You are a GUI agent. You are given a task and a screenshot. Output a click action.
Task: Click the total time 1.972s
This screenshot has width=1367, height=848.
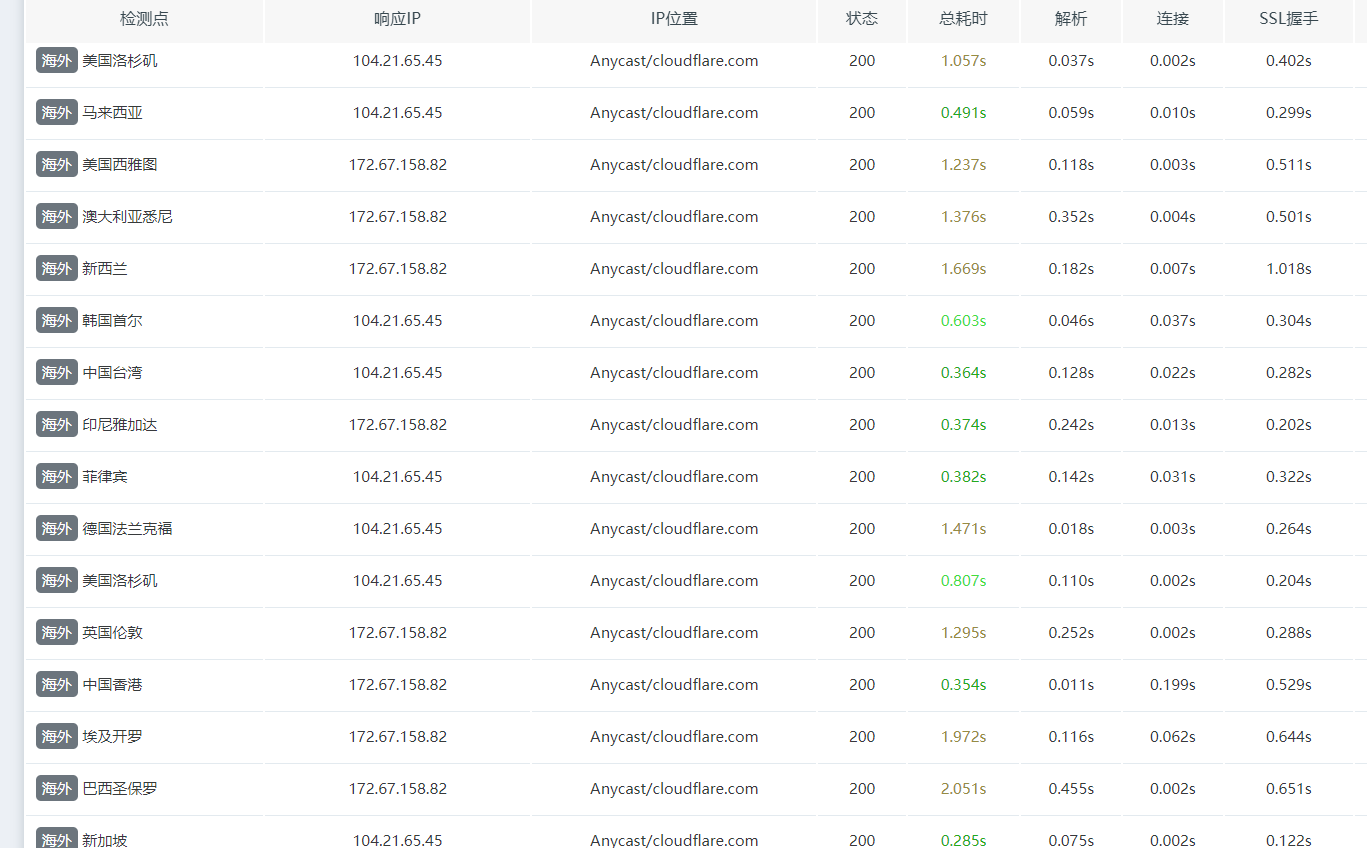[963, 737]
